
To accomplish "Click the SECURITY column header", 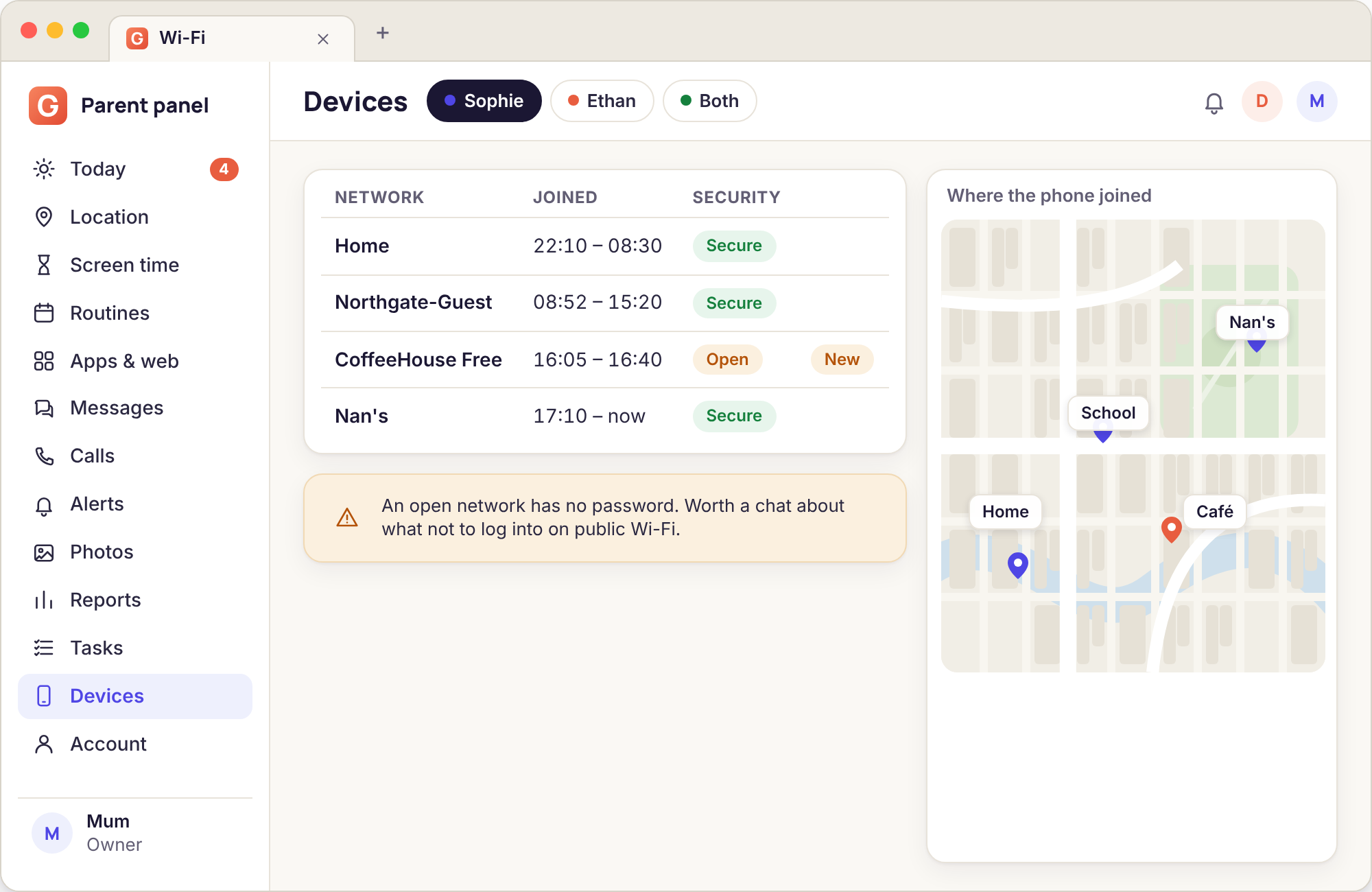I will tap(736, 198).
